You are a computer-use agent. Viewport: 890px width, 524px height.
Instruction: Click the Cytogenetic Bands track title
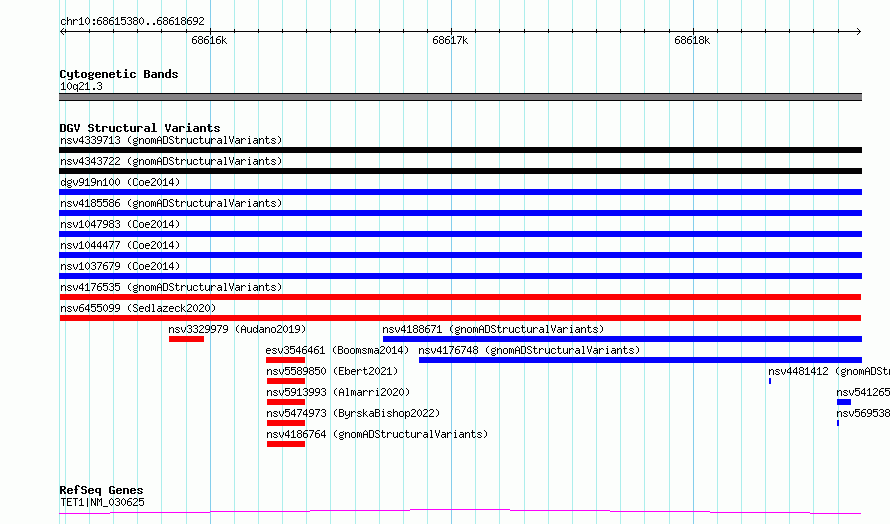[119, 74]
